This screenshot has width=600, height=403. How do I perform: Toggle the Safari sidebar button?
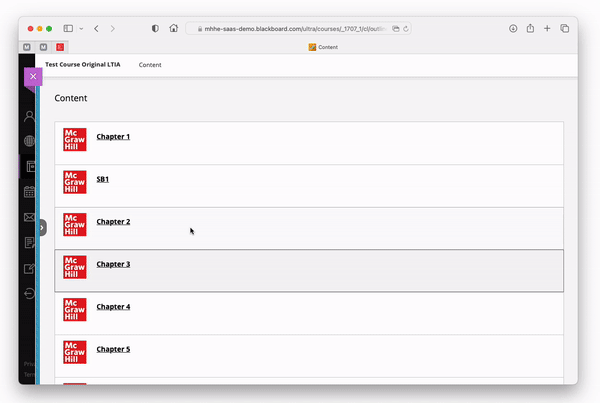coord(68,29)
